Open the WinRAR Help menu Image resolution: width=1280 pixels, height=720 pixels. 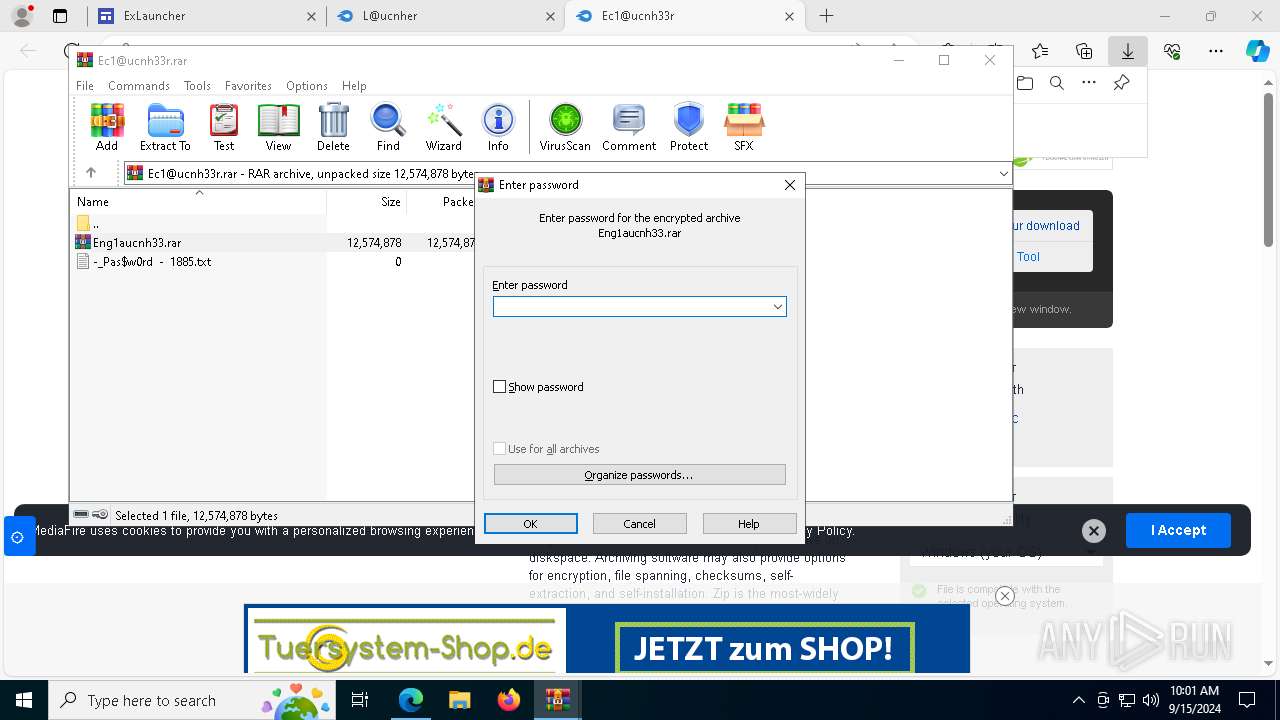click(x=354, y=86)
